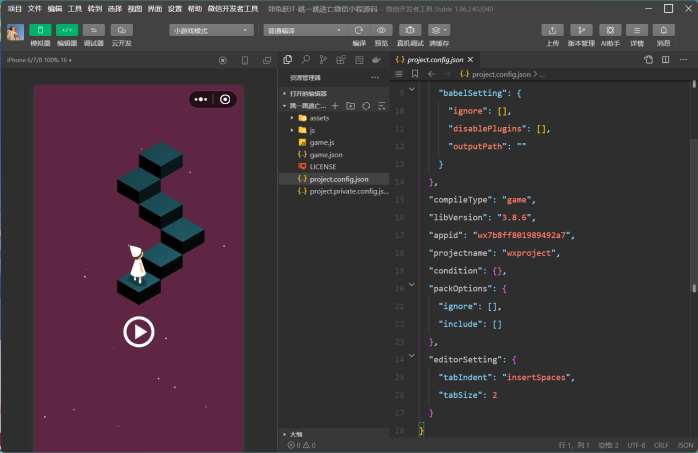Open version management icon
This screenshot has height=453, width=698.
coord(580,30)
